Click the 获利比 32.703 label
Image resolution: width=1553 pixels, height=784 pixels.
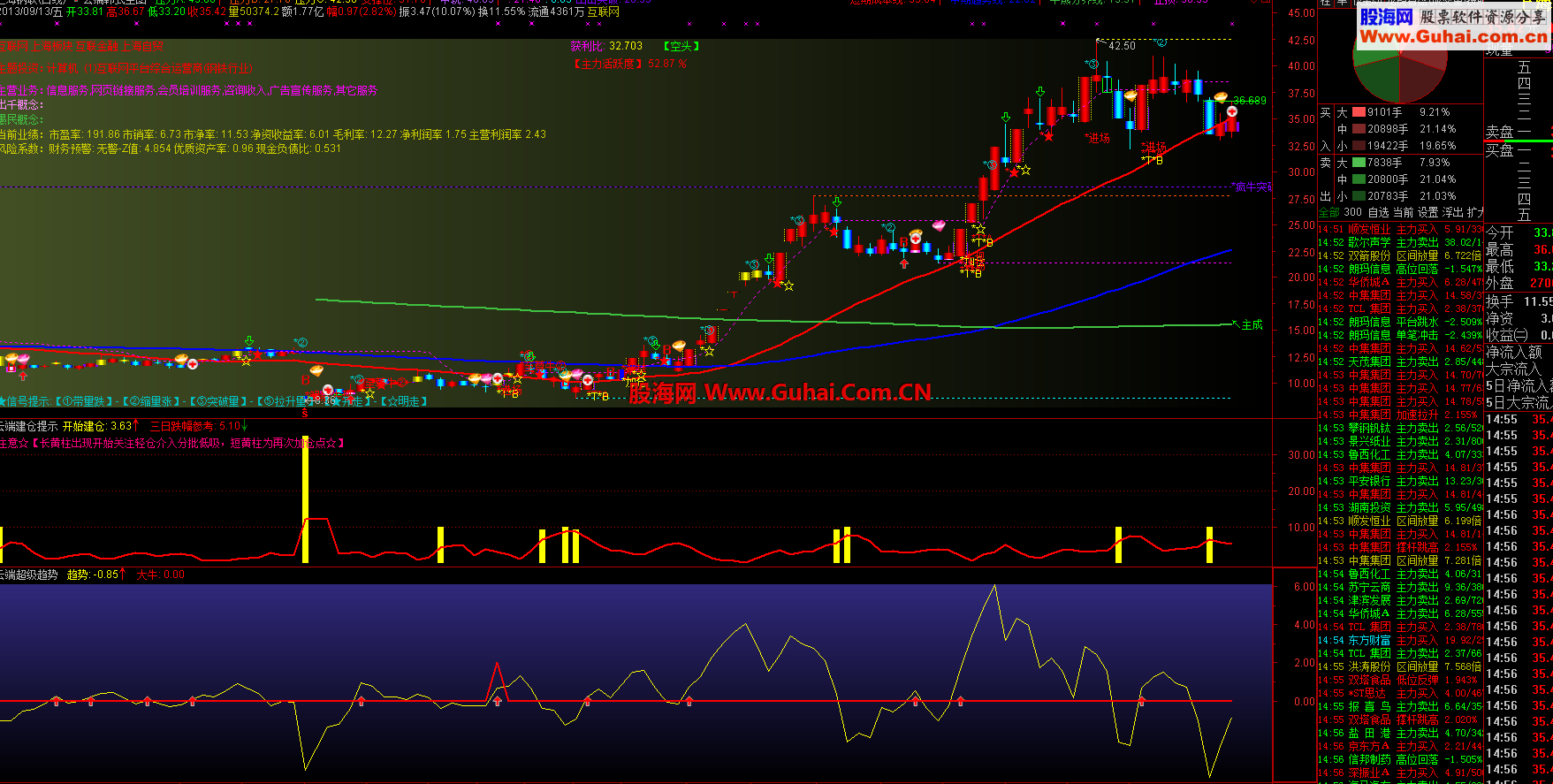point(606,46)
